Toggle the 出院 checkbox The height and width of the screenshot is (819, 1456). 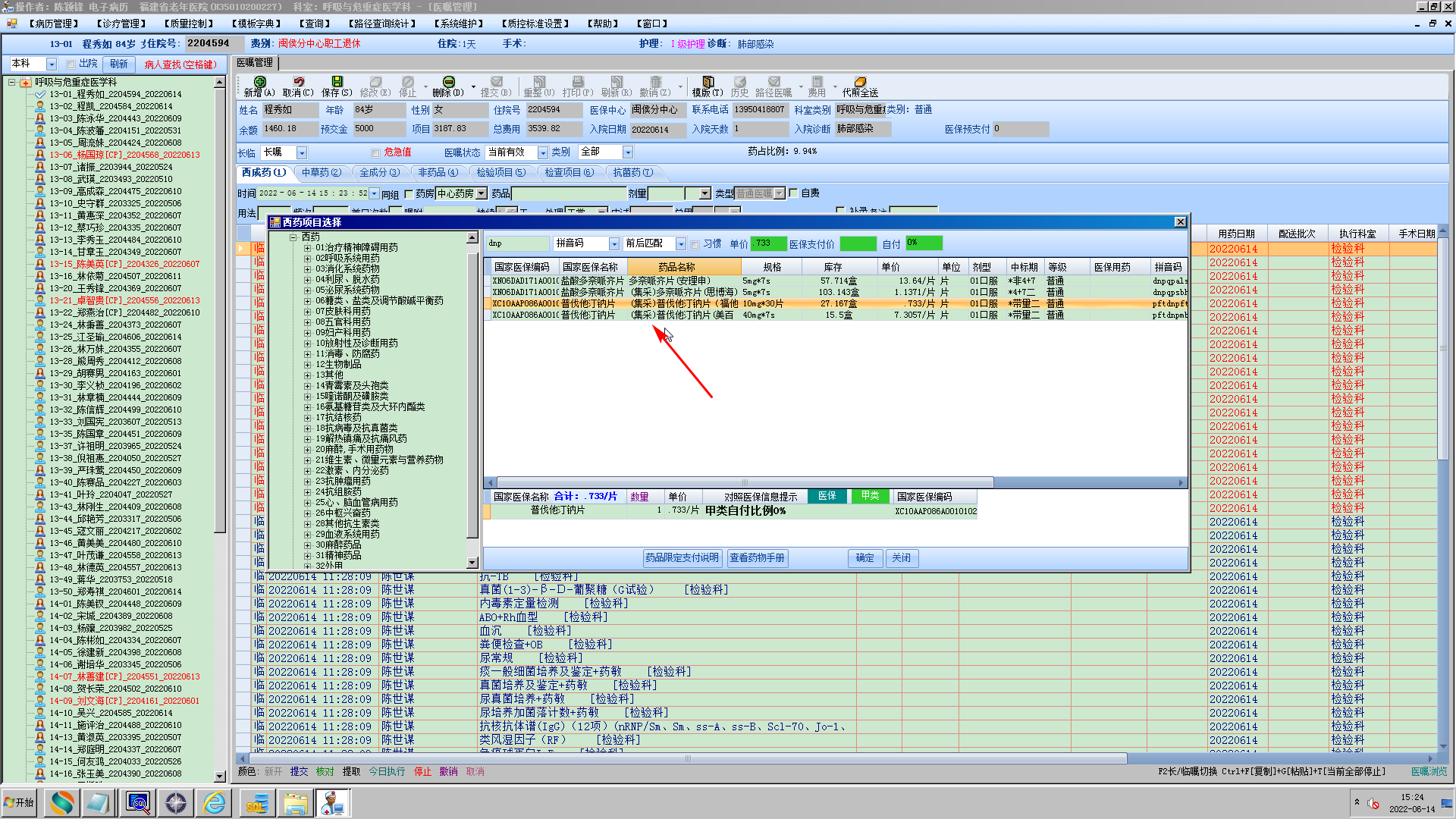click(71, 64)
